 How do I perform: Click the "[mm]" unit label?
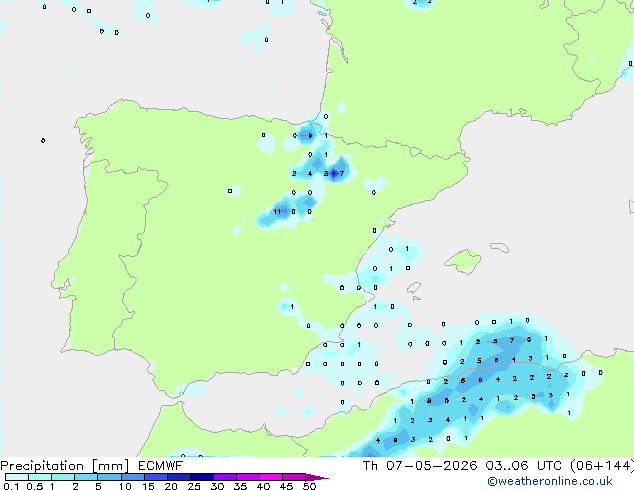click(110, 466)
